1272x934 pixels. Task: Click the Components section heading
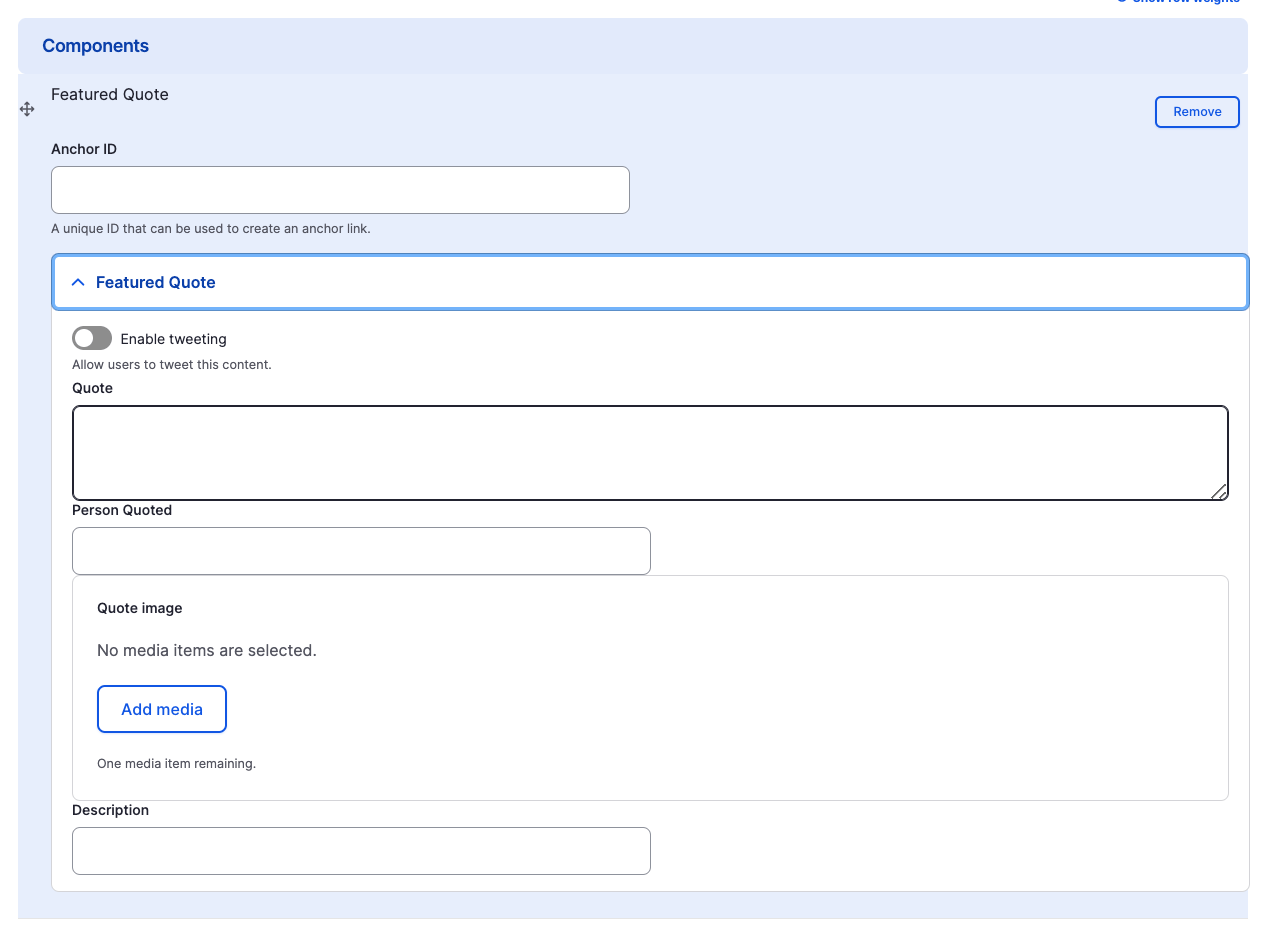95,46
